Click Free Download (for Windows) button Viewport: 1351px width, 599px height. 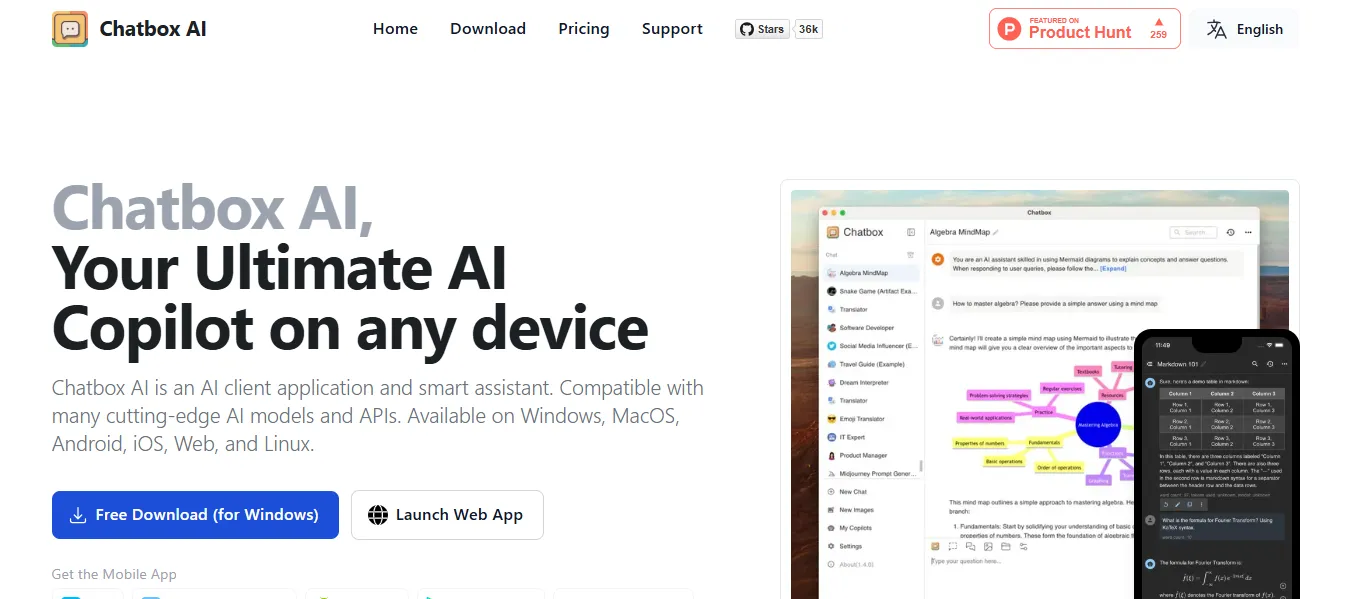pyautogui.click(x=195, y=515)
